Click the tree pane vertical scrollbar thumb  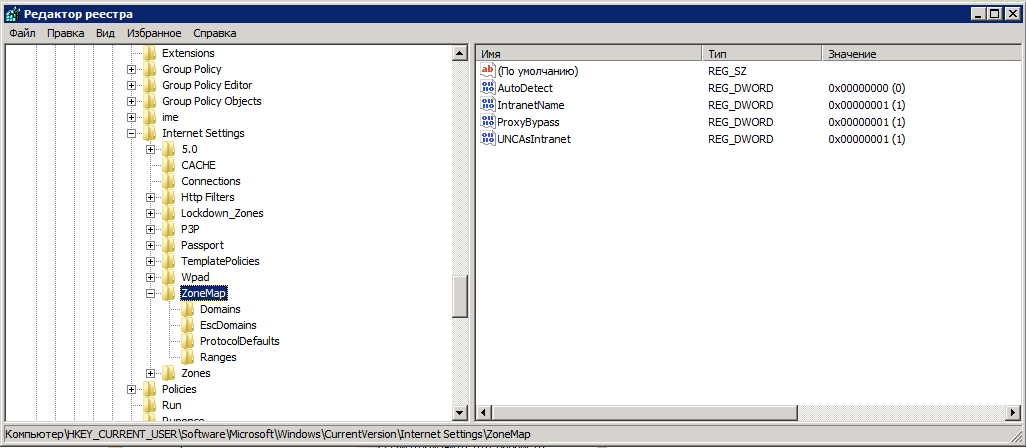tap(459, 296)
